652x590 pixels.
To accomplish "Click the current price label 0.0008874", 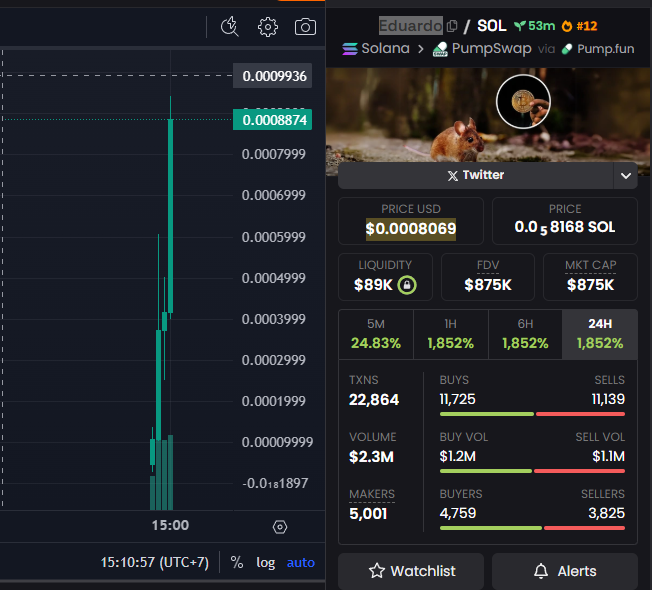I will tap(272, 120).
